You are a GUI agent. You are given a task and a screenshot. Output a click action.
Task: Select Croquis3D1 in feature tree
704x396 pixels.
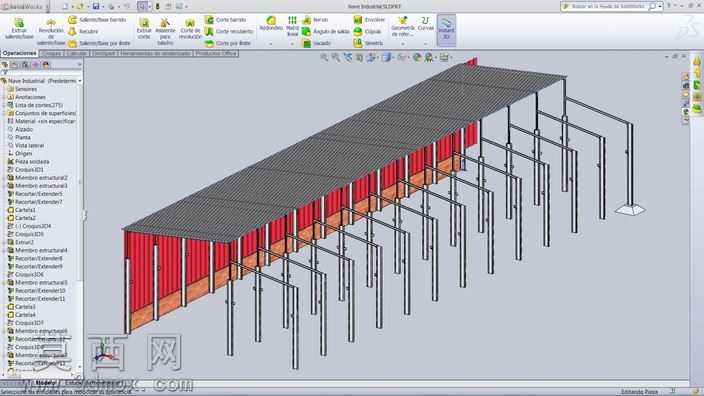click(x=26, y=170)
